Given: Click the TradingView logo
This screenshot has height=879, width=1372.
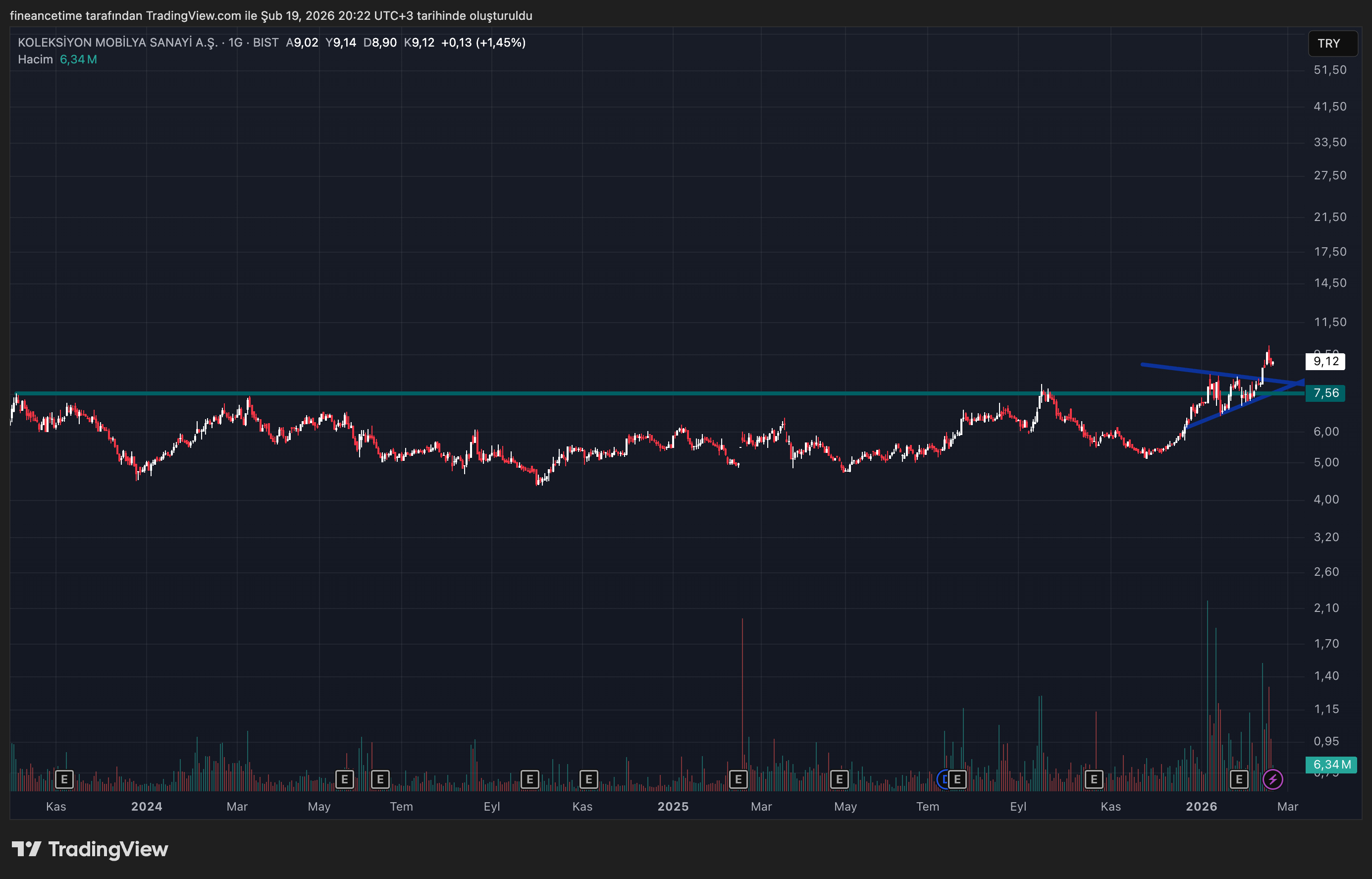Looking at the screenshot, I should (90, 849).
